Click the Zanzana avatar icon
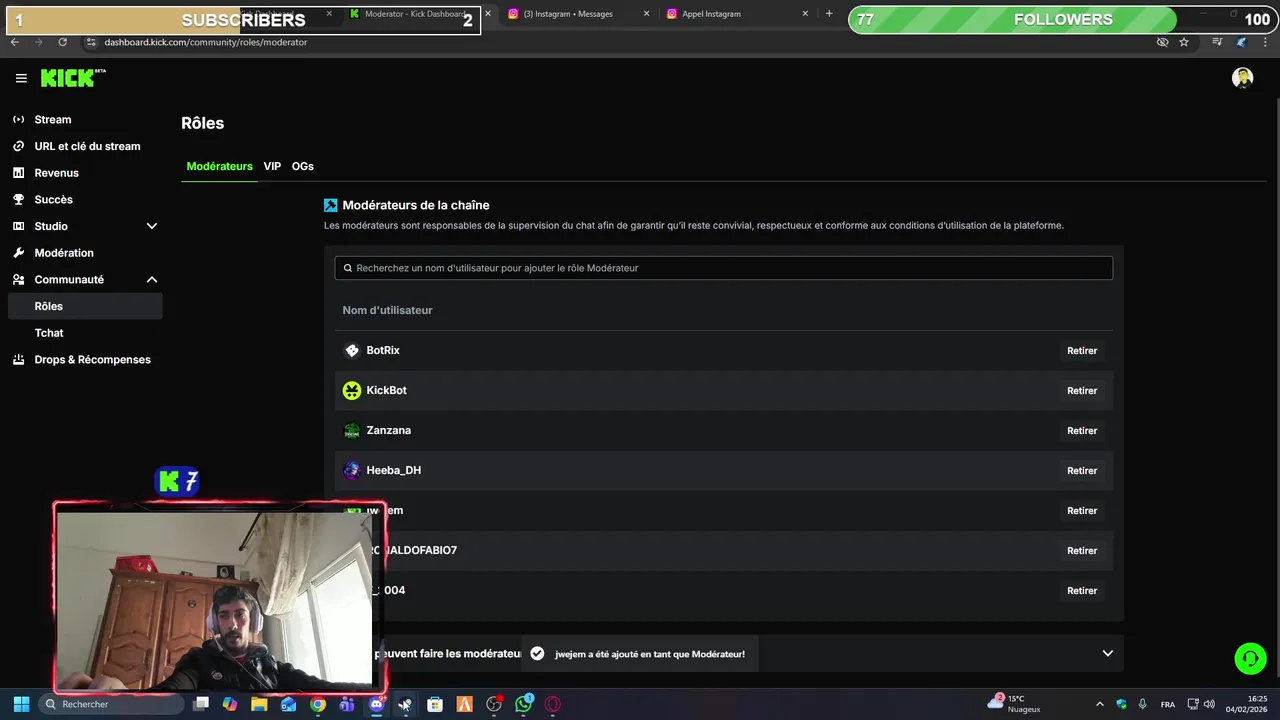This screenshot has height=720, width=1280. click(x=352, y=430)
